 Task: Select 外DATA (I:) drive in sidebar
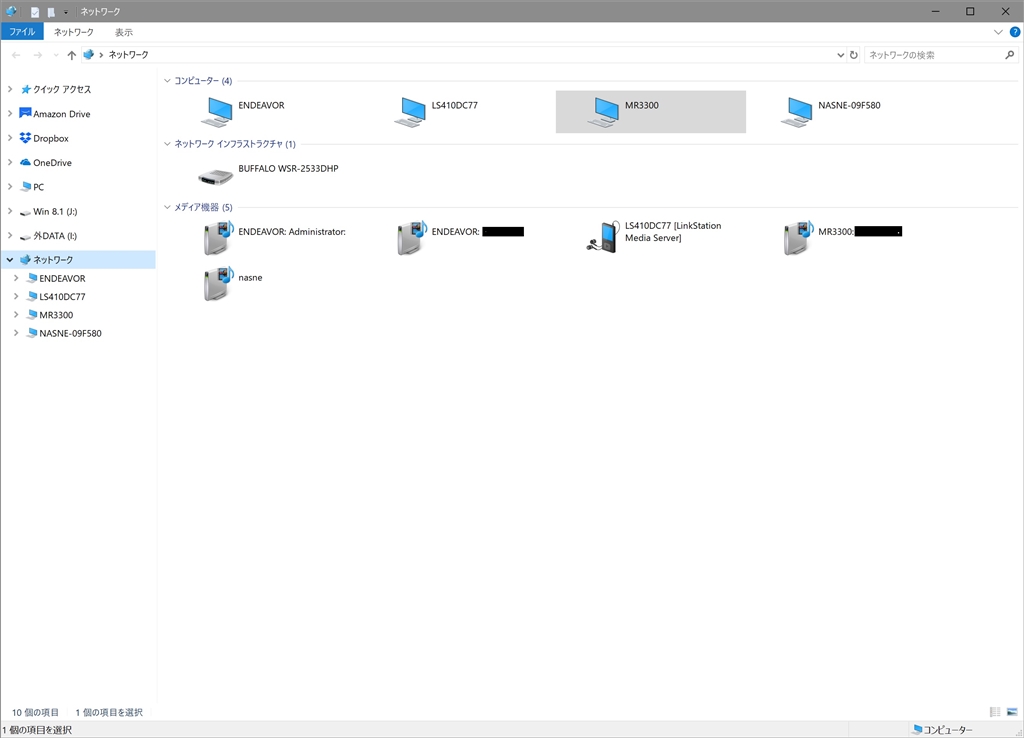55,236
